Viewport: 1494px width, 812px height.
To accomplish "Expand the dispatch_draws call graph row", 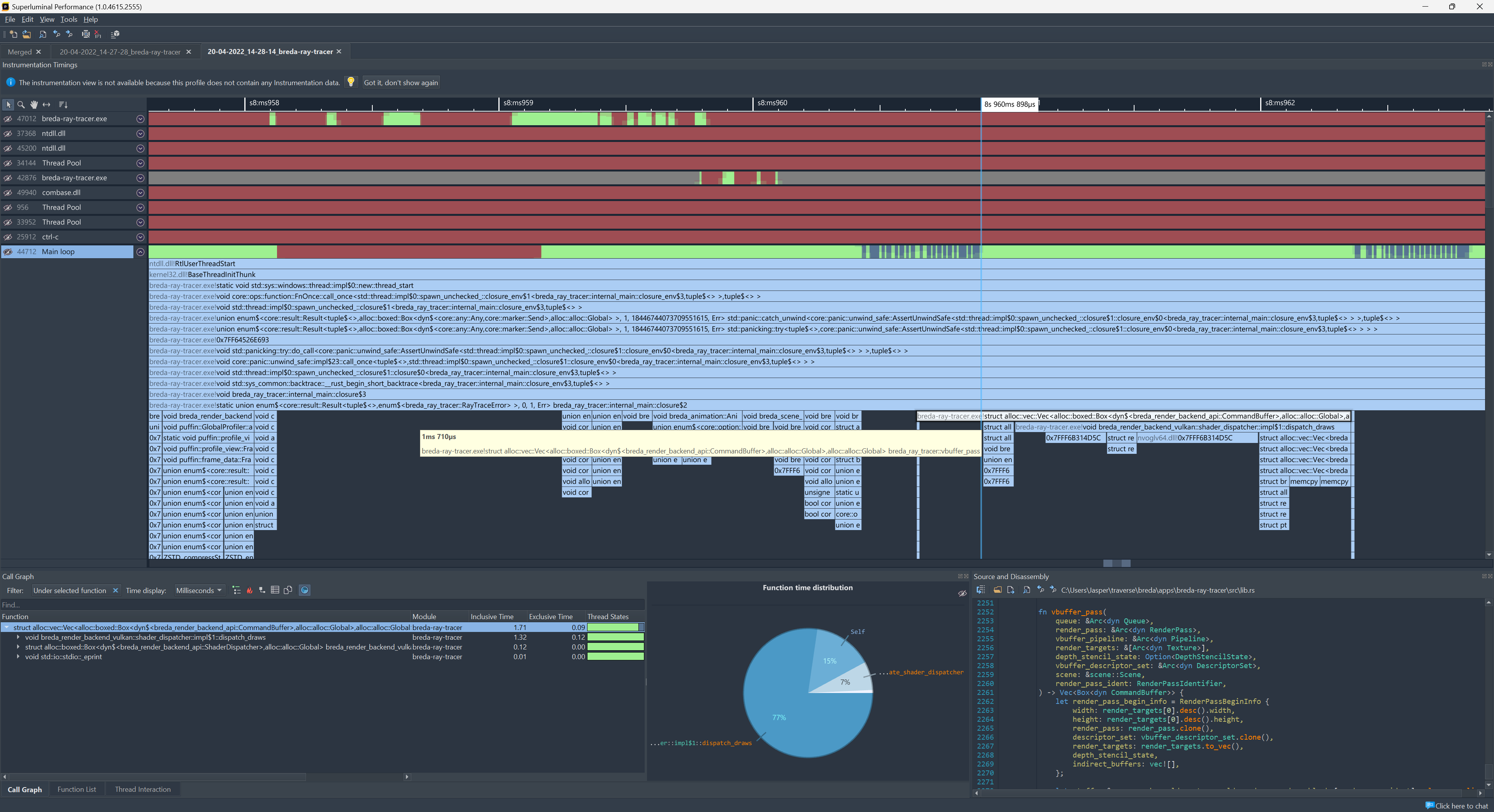I will [19, 637].
